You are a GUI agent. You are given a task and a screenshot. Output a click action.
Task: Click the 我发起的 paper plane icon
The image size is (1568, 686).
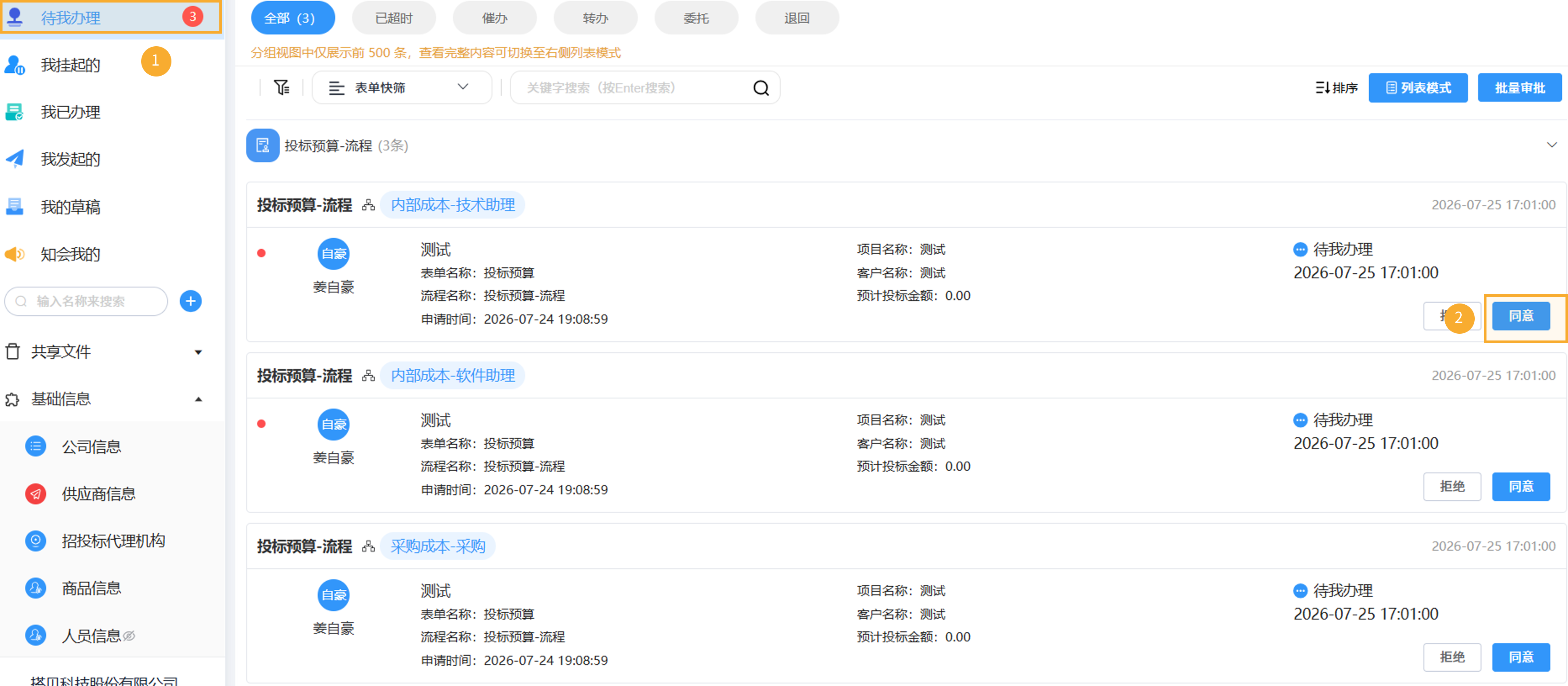[x=15, y=159]
